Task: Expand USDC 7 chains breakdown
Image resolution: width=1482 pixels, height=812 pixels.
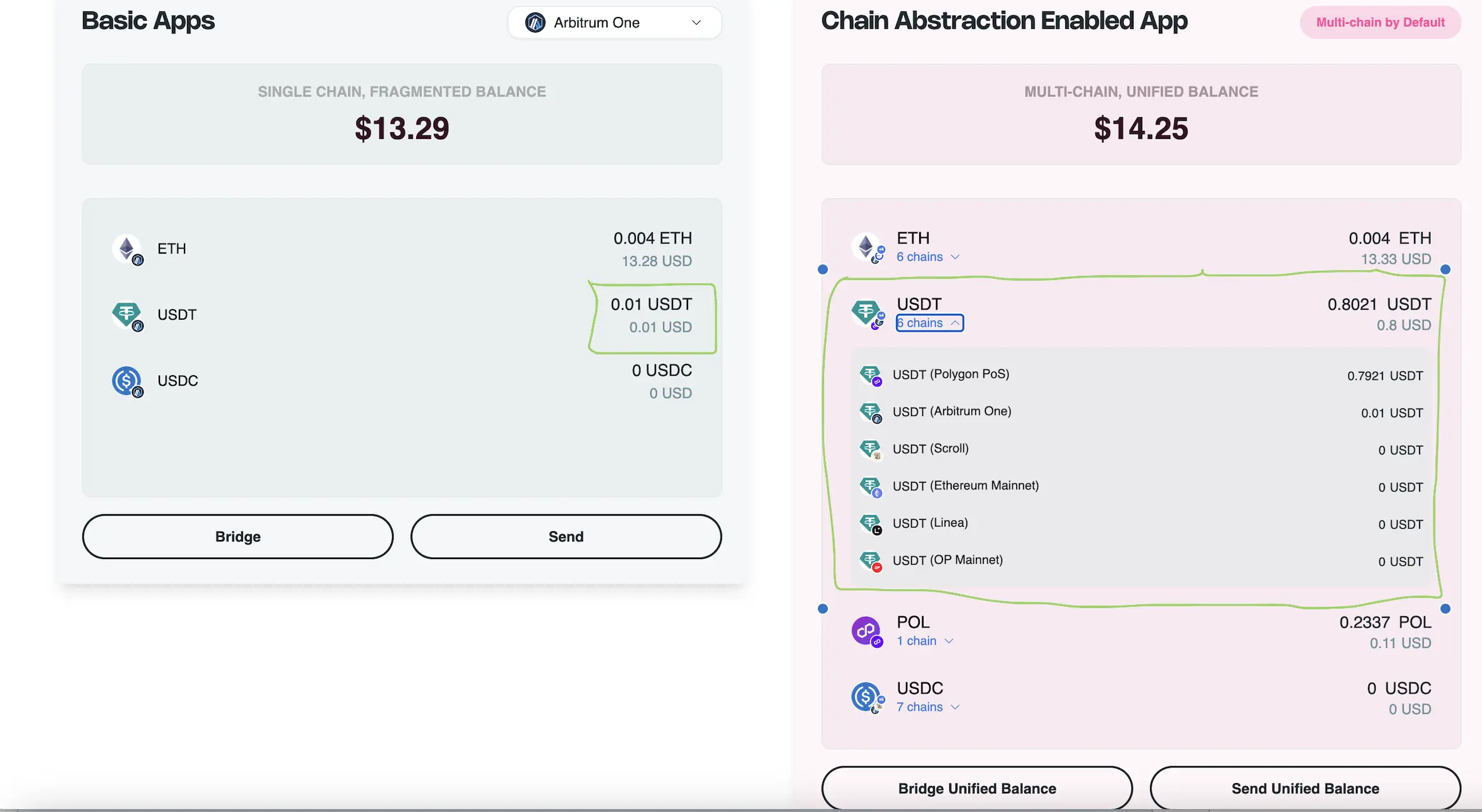Action: click(928, 707)
